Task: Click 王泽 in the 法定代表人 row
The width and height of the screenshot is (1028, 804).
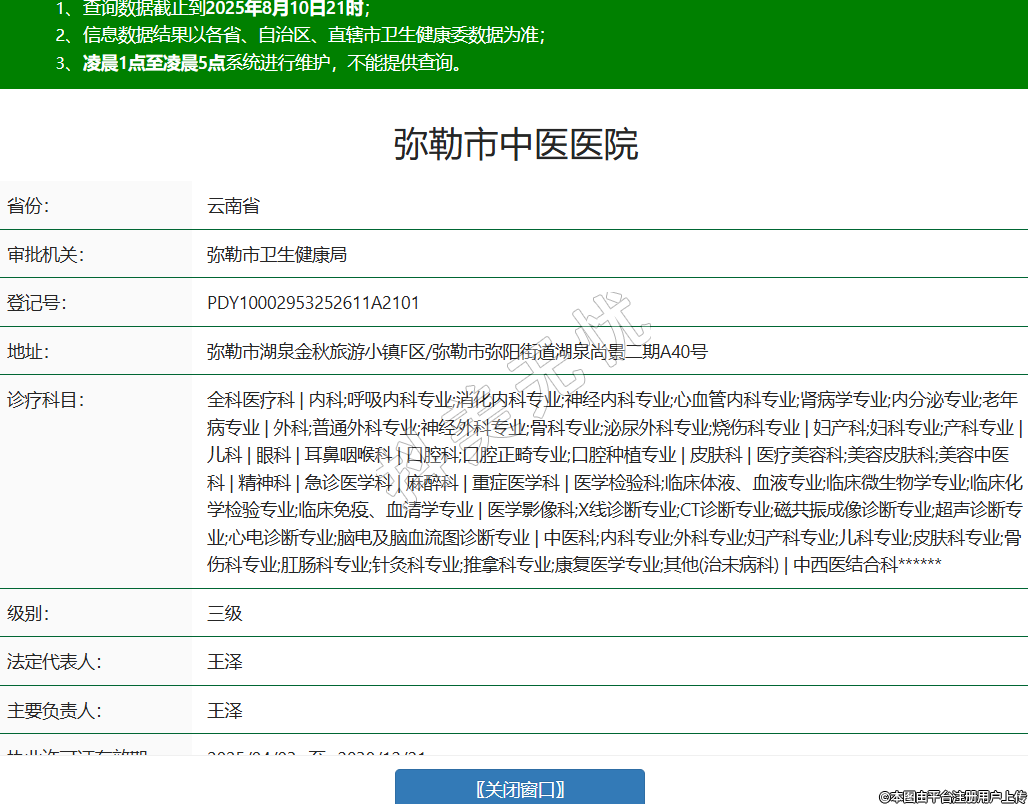Action: (225, 662)
